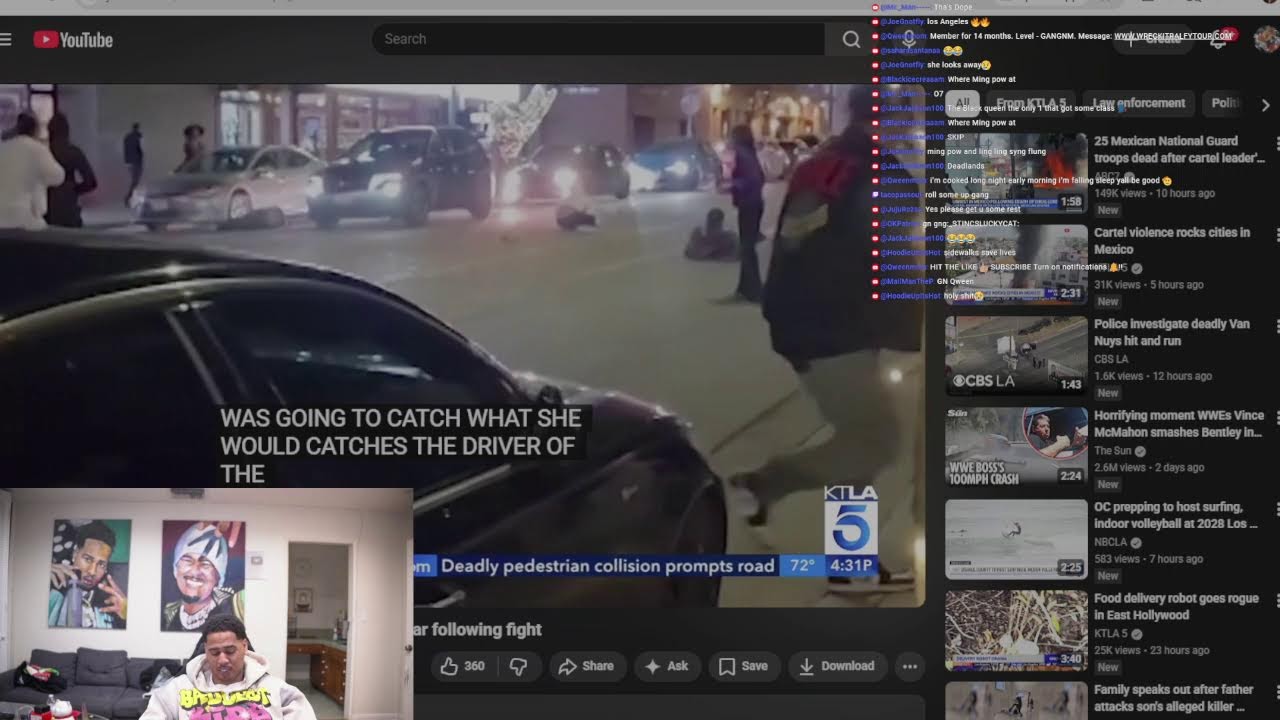The width and height of the screenshot is (1280, 720).
Task: Open title 'Police investigate deadly Van Nuys hit and run'
Action: (1173, 333)
